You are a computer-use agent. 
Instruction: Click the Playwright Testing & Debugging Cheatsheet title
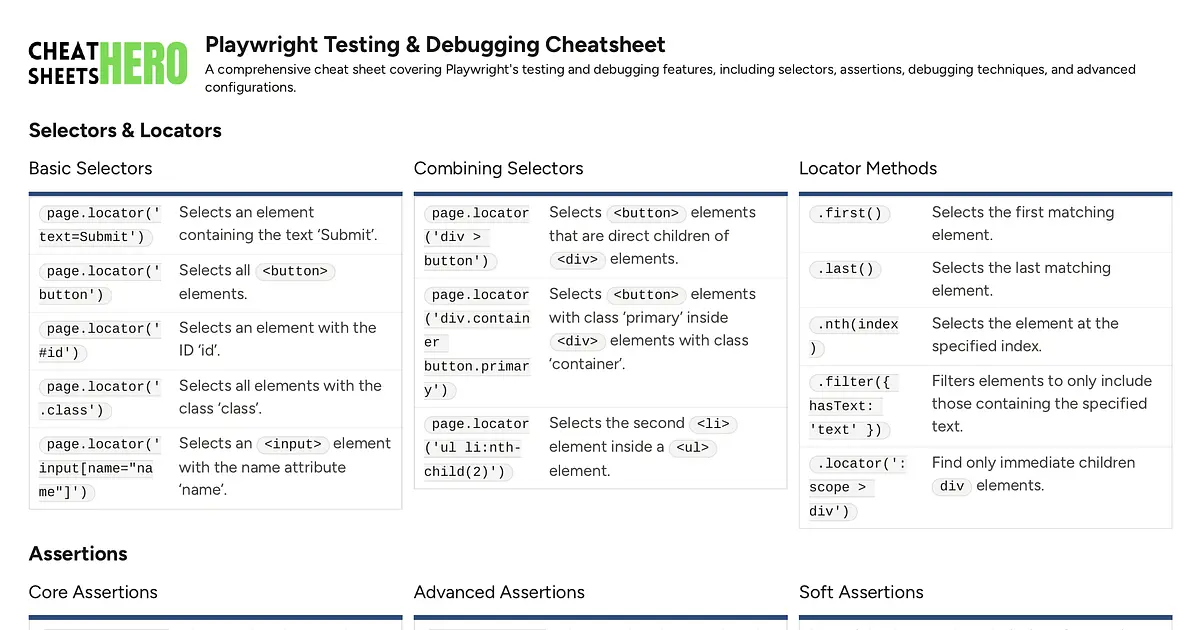click(435, 44)
